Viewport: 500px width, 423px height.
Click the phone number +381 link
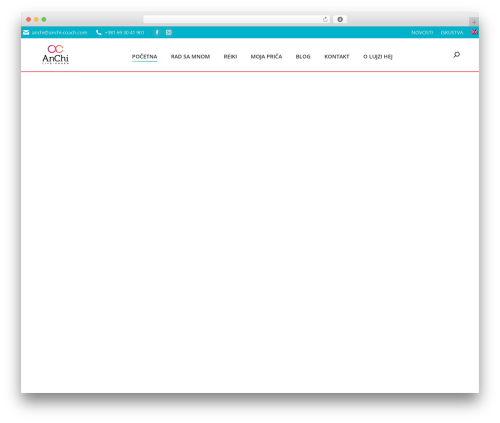tap(124, 33)
